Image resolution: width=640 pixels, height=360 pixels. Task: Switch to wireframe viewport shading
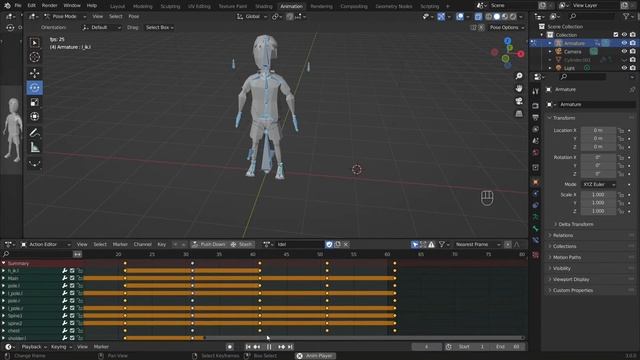pyautogui.click(x=489, y=17)
